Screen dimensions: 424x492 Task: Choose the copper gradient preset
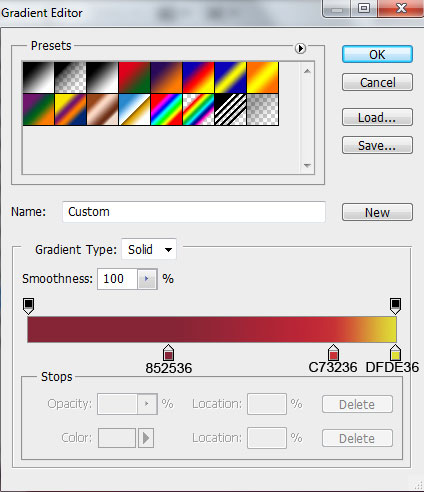coord(102,110)
